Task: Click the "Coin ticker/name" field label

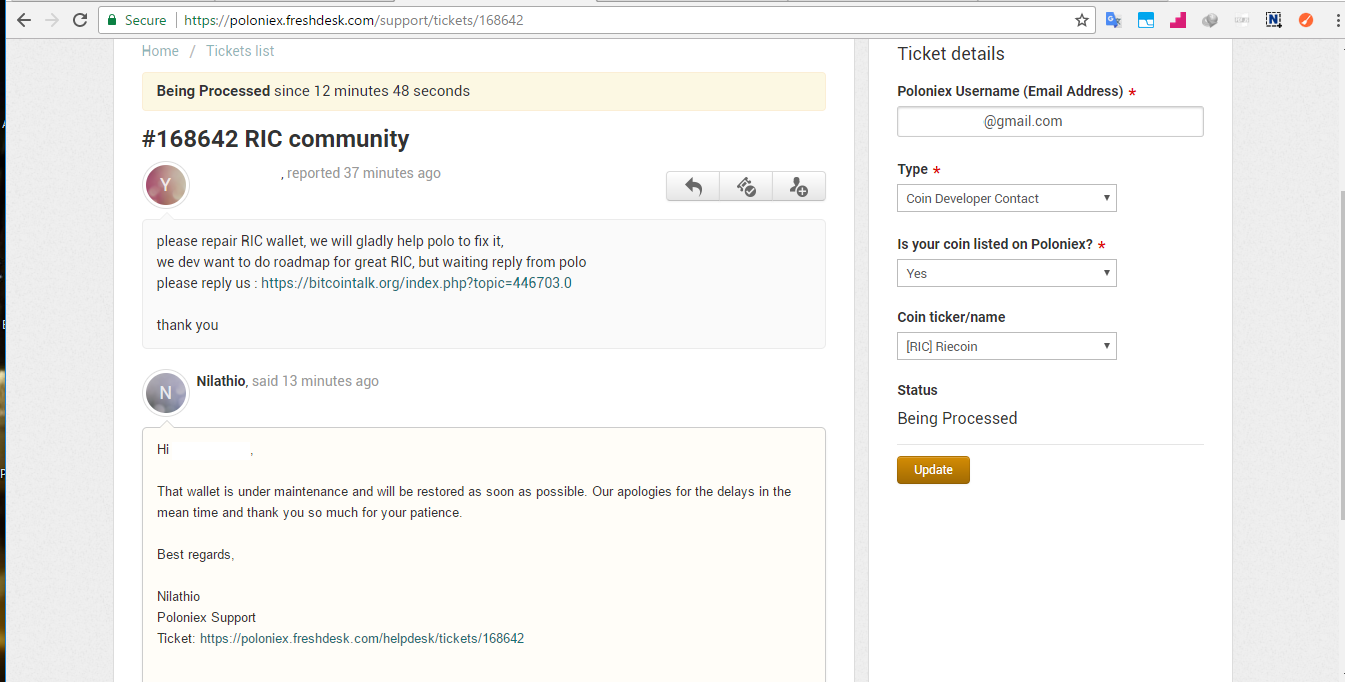Action: click(x=951, y=317)
